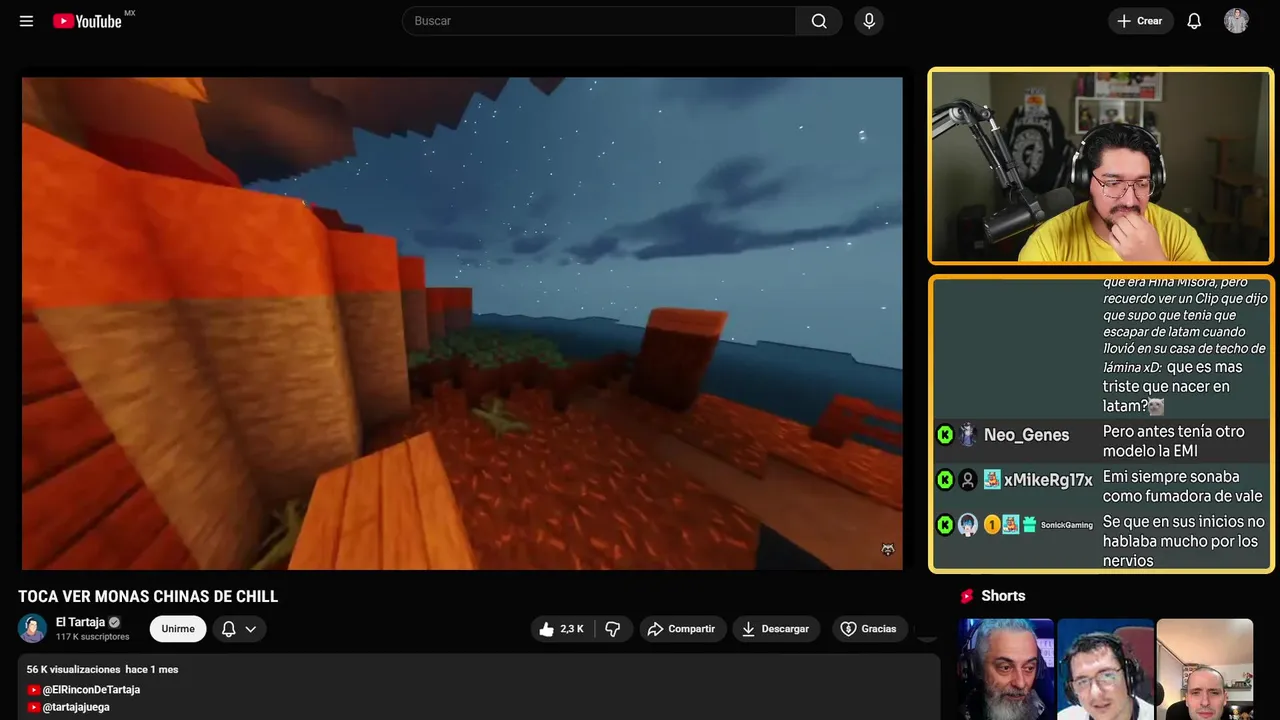Click green K badge beside xMikeRg17x
The width and height of the screenshot is (1280, 720).
click(944, 480)
